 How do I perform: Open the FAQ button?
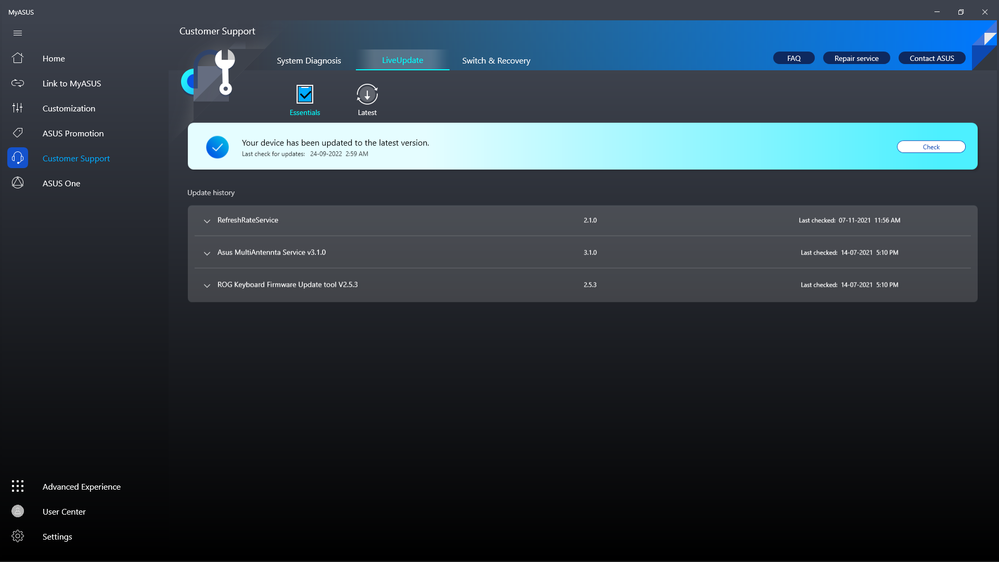793,58
